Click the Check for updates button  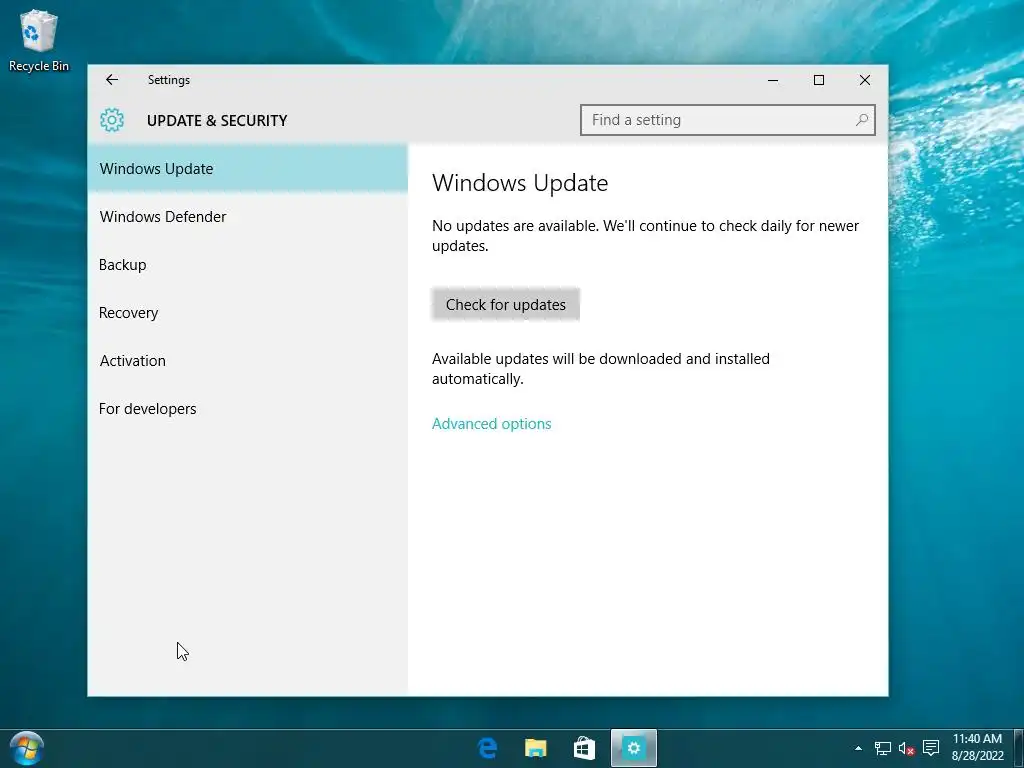click(505, 304)
